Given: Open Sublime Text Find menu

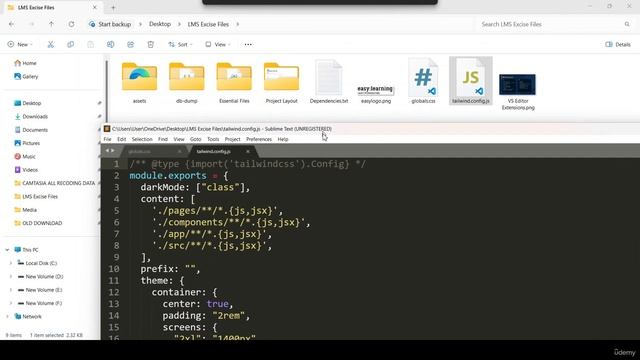Looking at the screenshot, I should [163, 139].
